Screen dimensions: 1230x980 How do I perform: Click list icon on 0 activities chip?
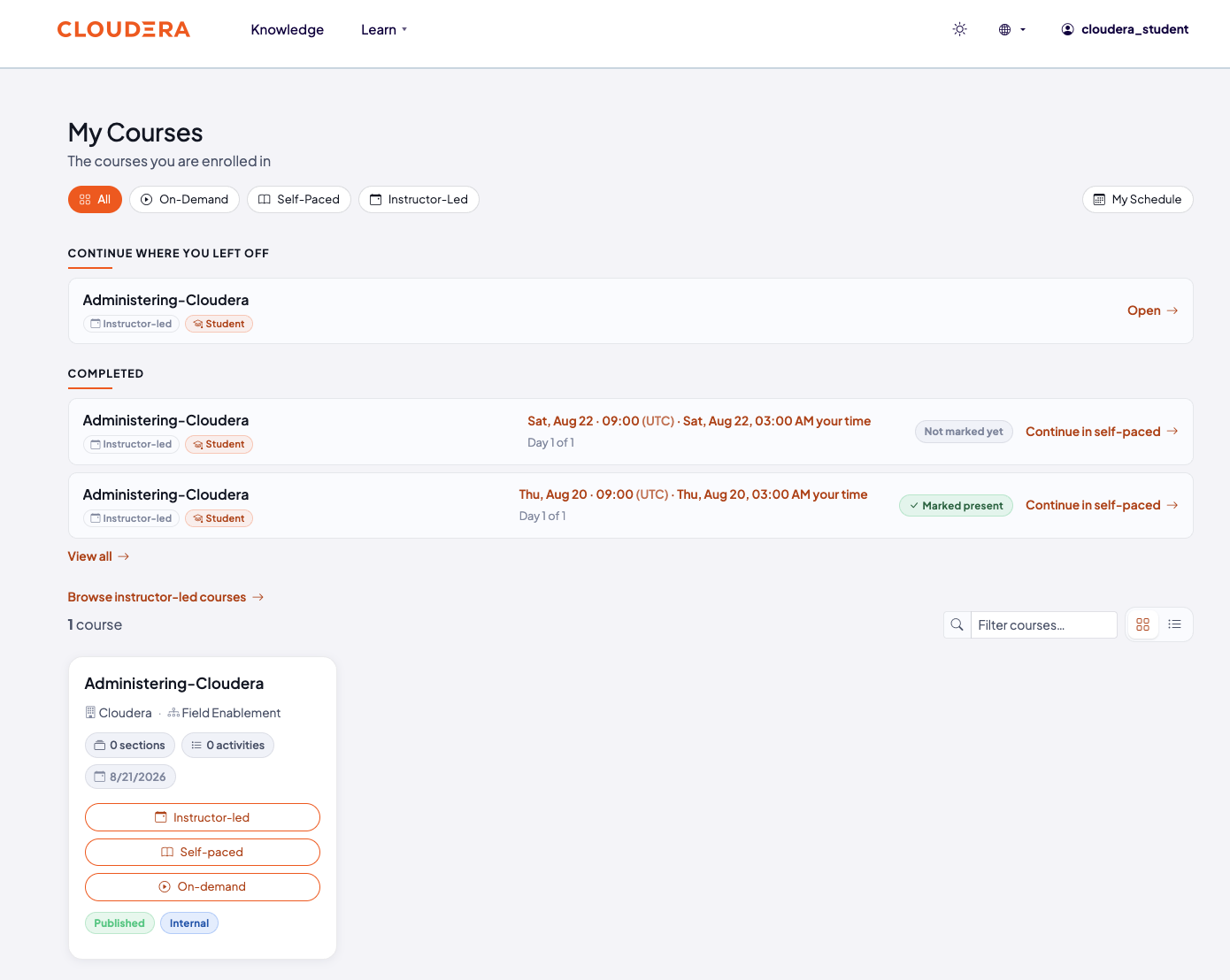point(196,746)
